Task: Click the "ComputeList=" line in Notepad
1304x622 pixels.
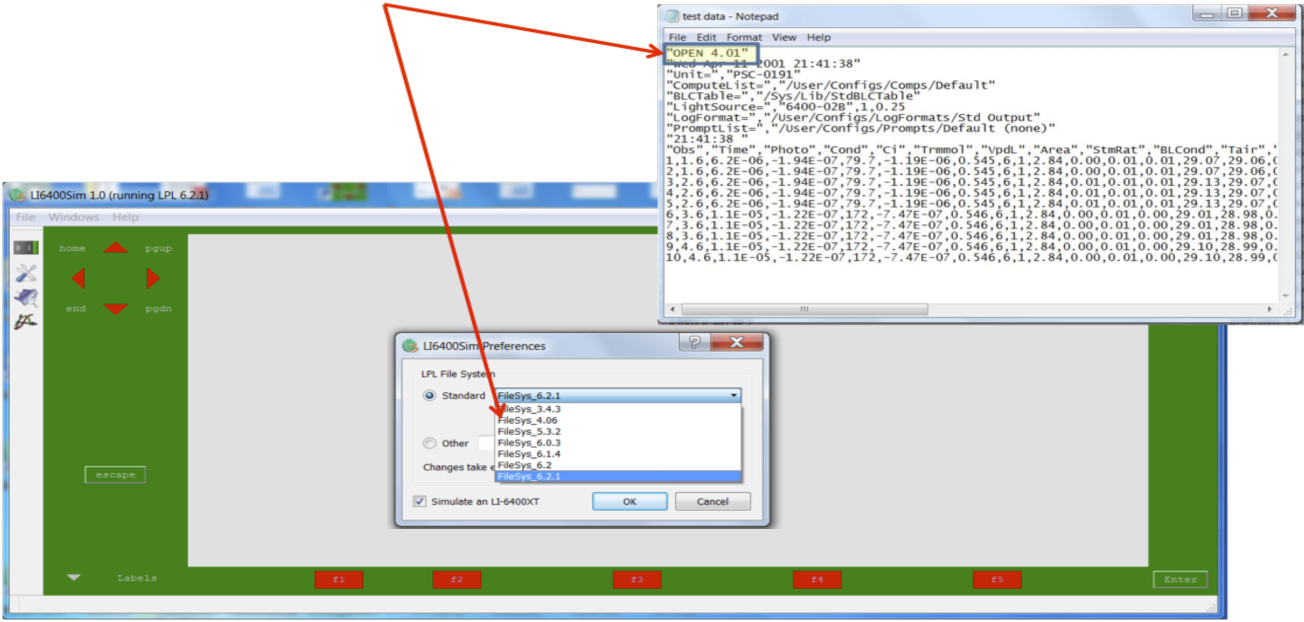Action: [x=831, y=85]
